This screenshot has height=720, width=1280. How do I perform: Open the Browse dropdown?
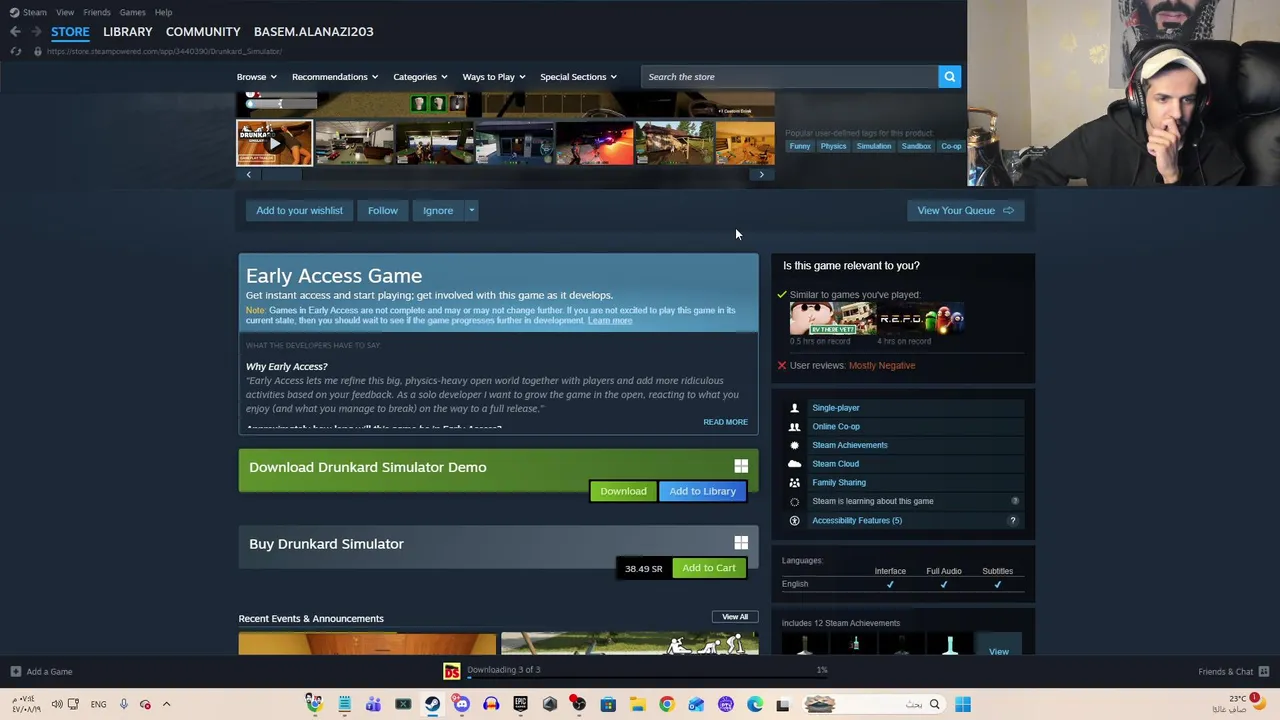257,77
